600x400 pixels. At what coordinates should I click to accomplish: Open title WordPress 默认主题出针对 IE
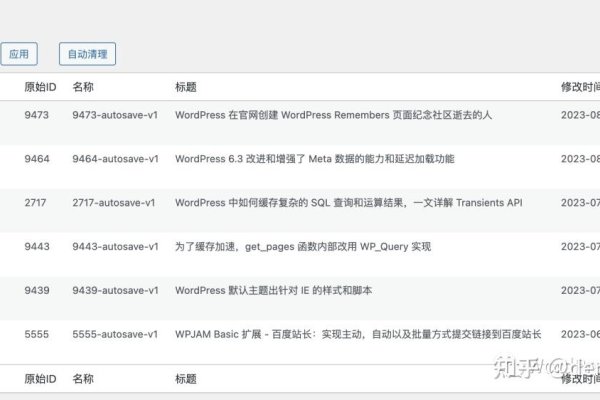click(274, 291)
